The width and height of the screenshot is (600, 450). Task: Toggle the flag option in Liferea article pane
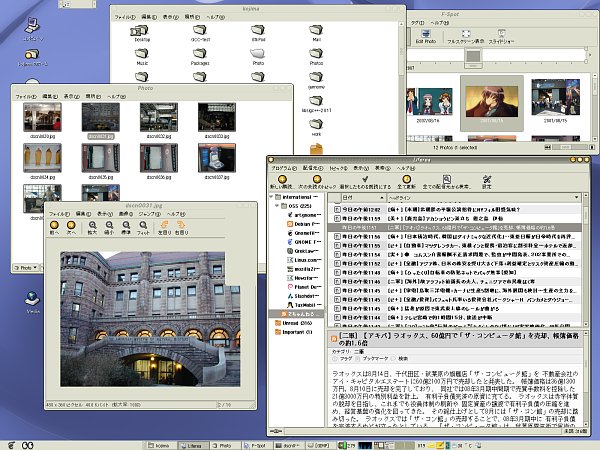pos(342,359)
